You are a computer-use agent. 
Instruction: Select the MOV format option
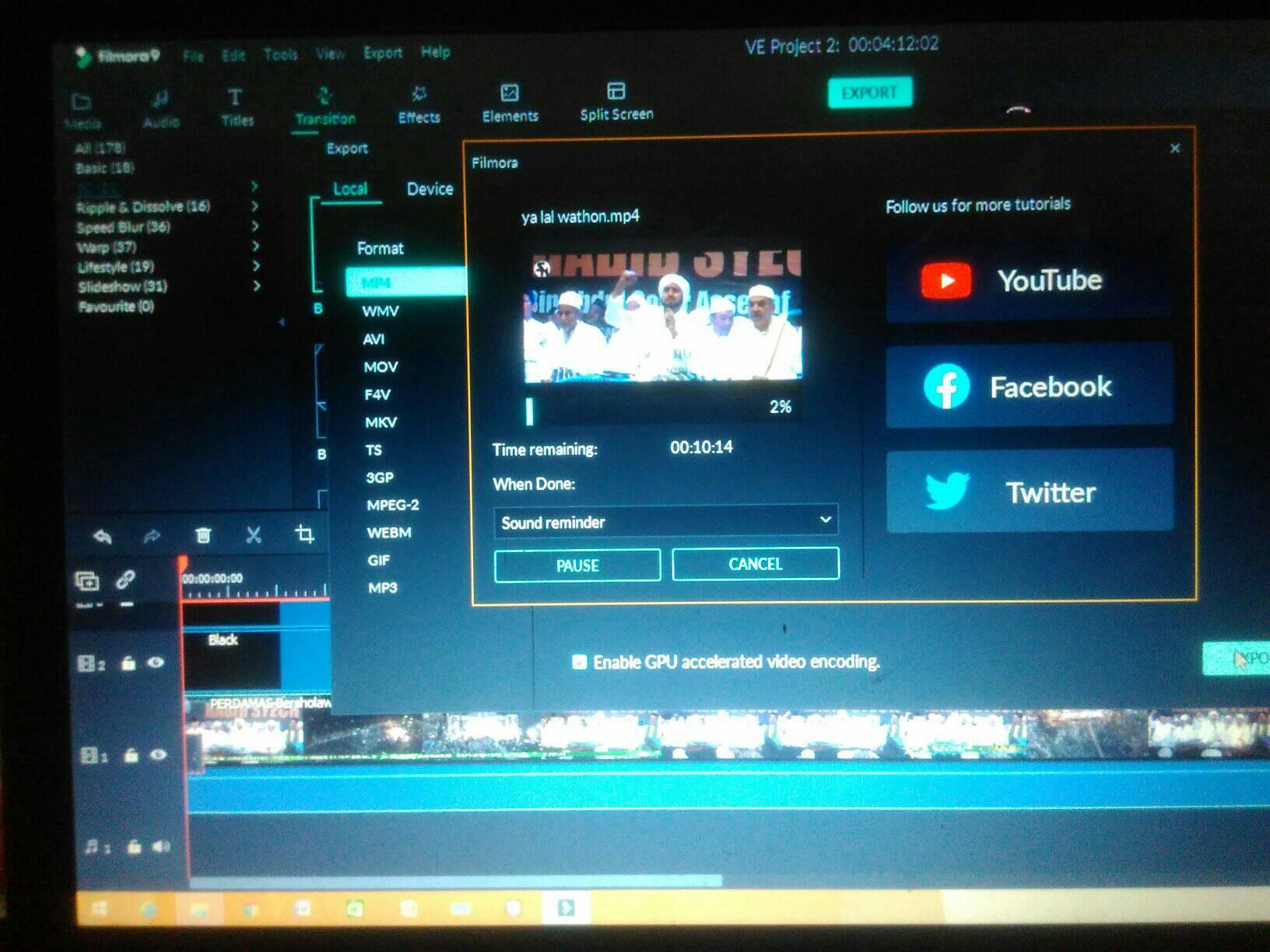(381, 366)
